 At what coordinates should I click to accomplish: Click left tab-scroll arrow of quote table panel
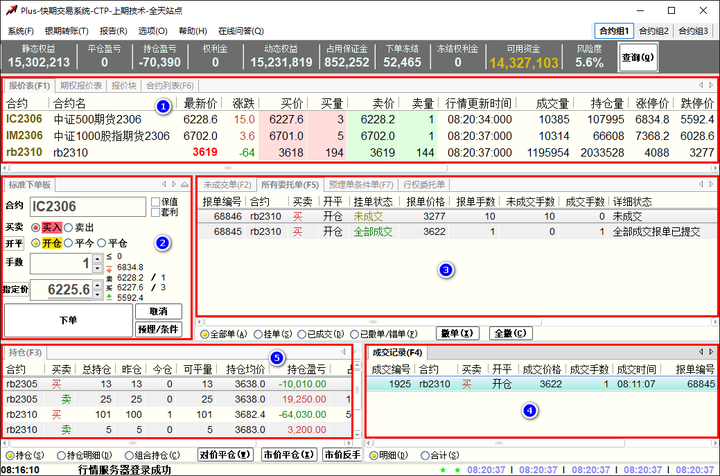click(701, 85)
